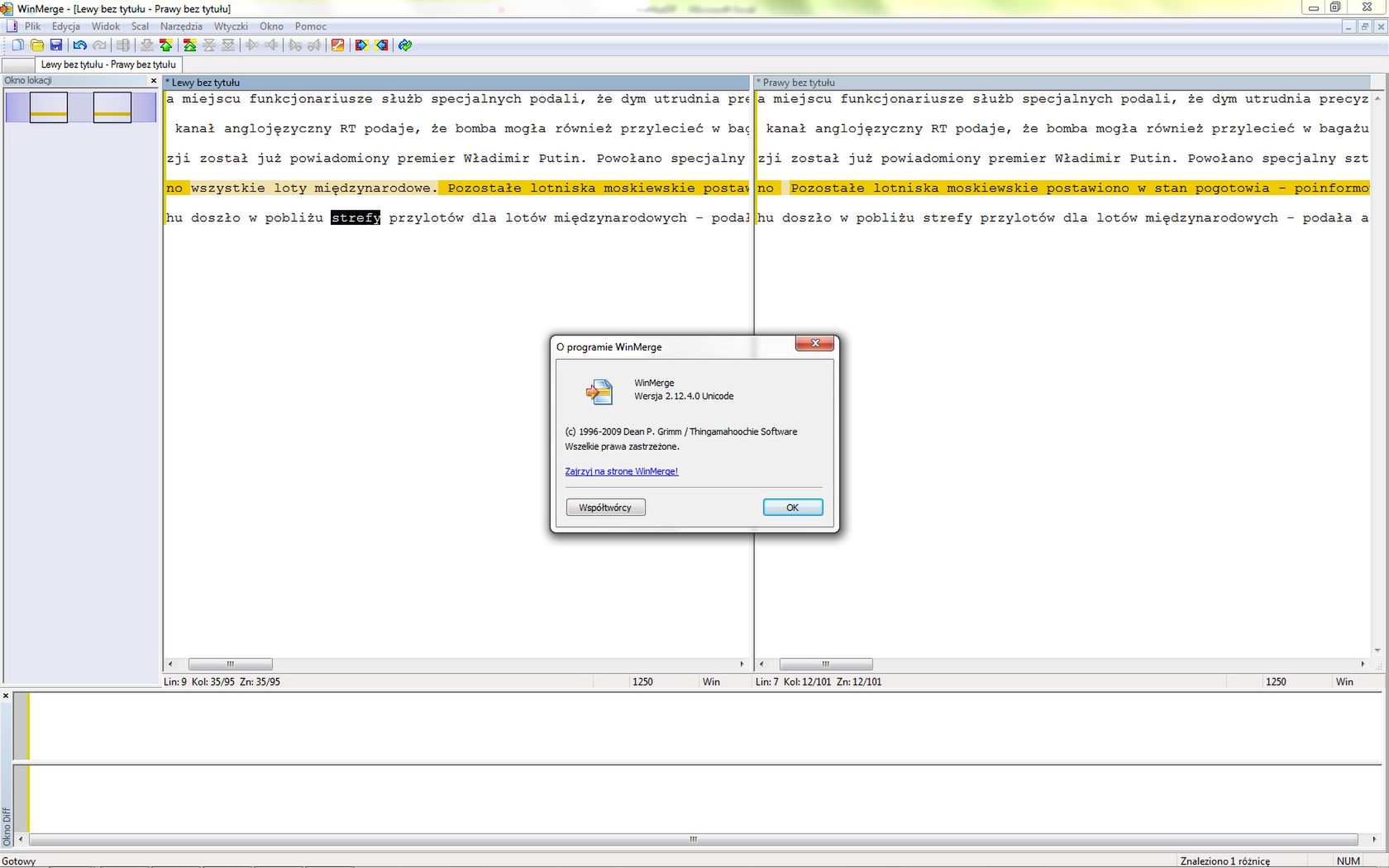Viewport: 1389px width, 868px height.
Task: Click the Refresh green arrows icon
Action: [x=405, y=45]
